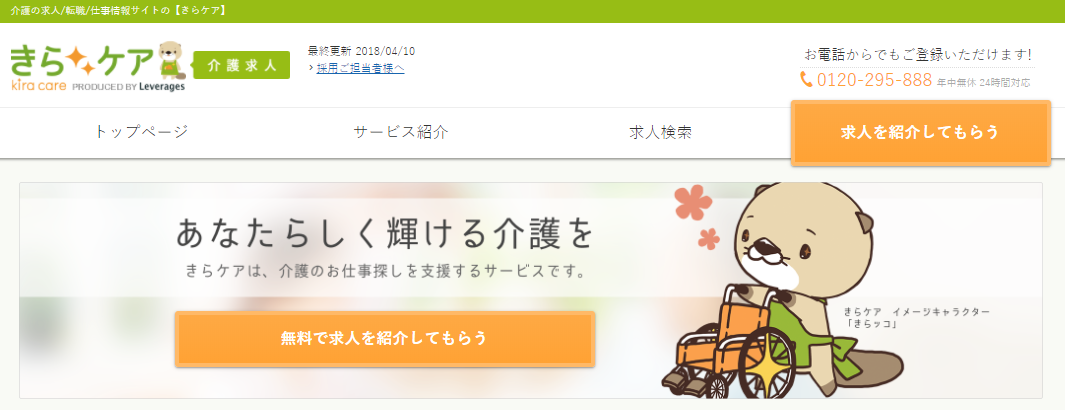1065x410 pixels.
Task: Click the orange phone icon
Action: point(806,80)
